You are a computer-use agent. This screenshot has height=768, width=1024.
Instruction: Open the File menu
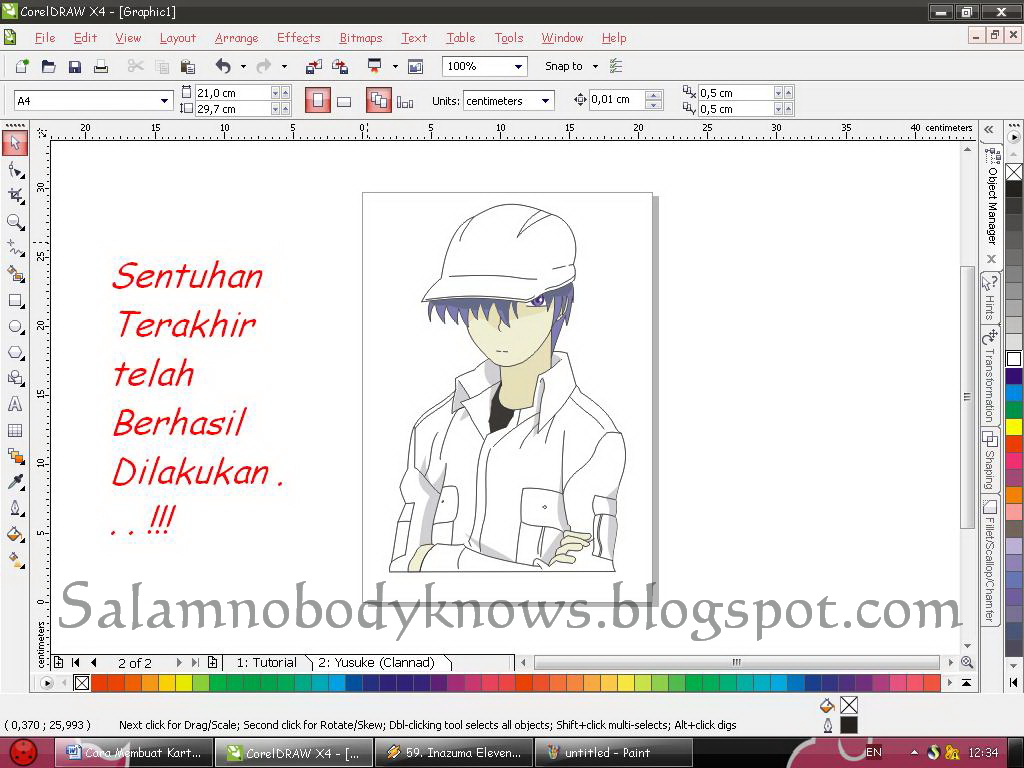44,38
